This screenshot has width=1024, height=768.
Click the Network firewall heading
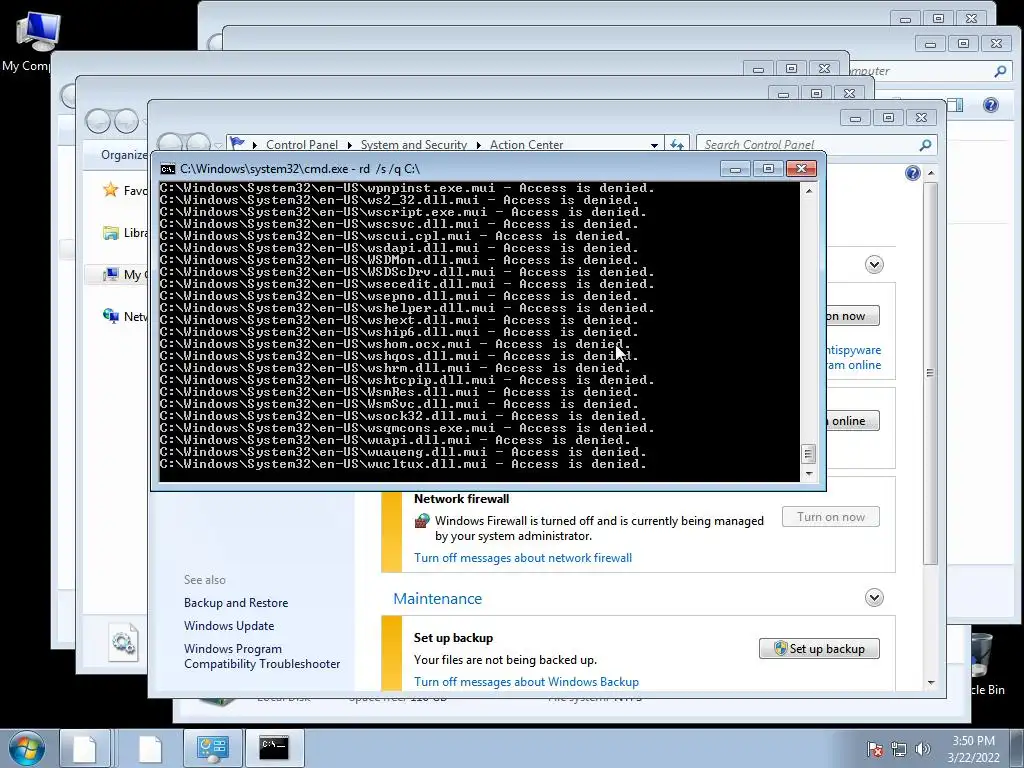tap(461, 499)
